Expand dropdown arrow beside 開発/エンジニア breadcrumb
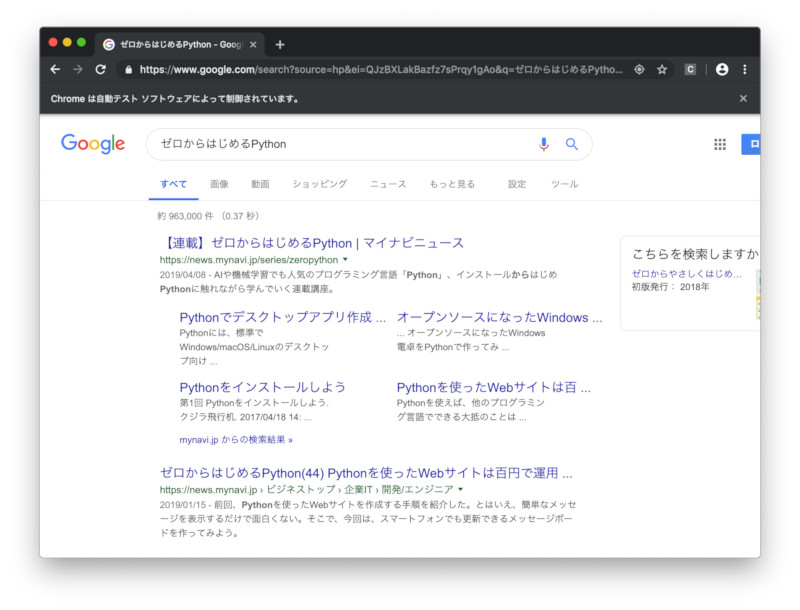This screenshot has width=800, height=610. (x=461, y=489)
